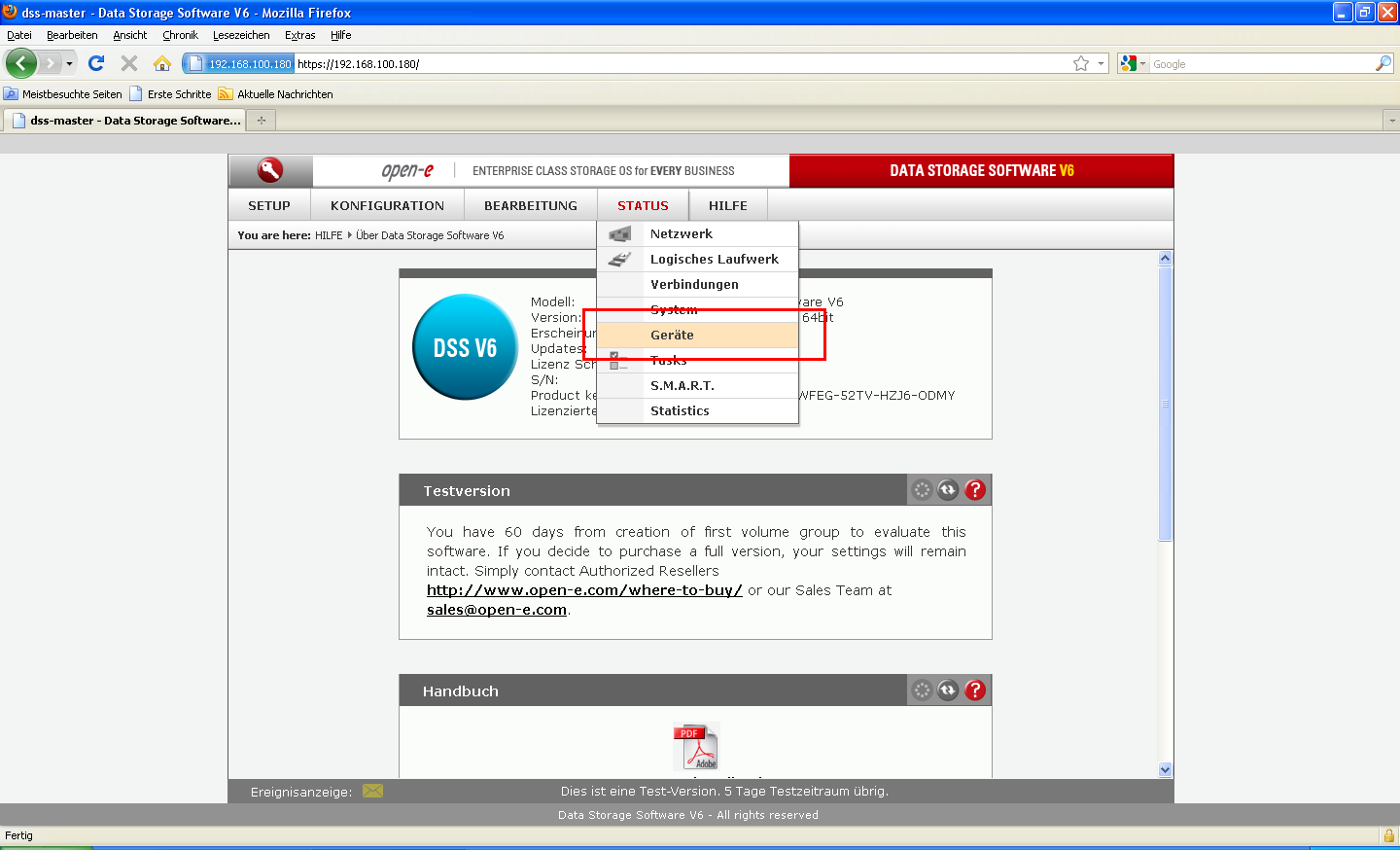Click the Über Data Storage Software V6 breadcrumb
Screen dimensions: 1400x850
coord(430,235)
